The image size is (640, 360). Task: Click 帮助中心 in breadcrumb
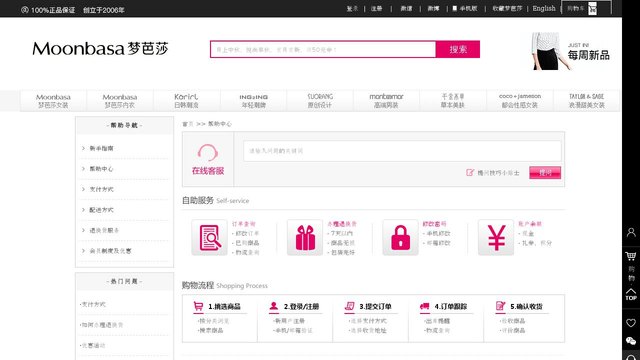pos(220,124)
